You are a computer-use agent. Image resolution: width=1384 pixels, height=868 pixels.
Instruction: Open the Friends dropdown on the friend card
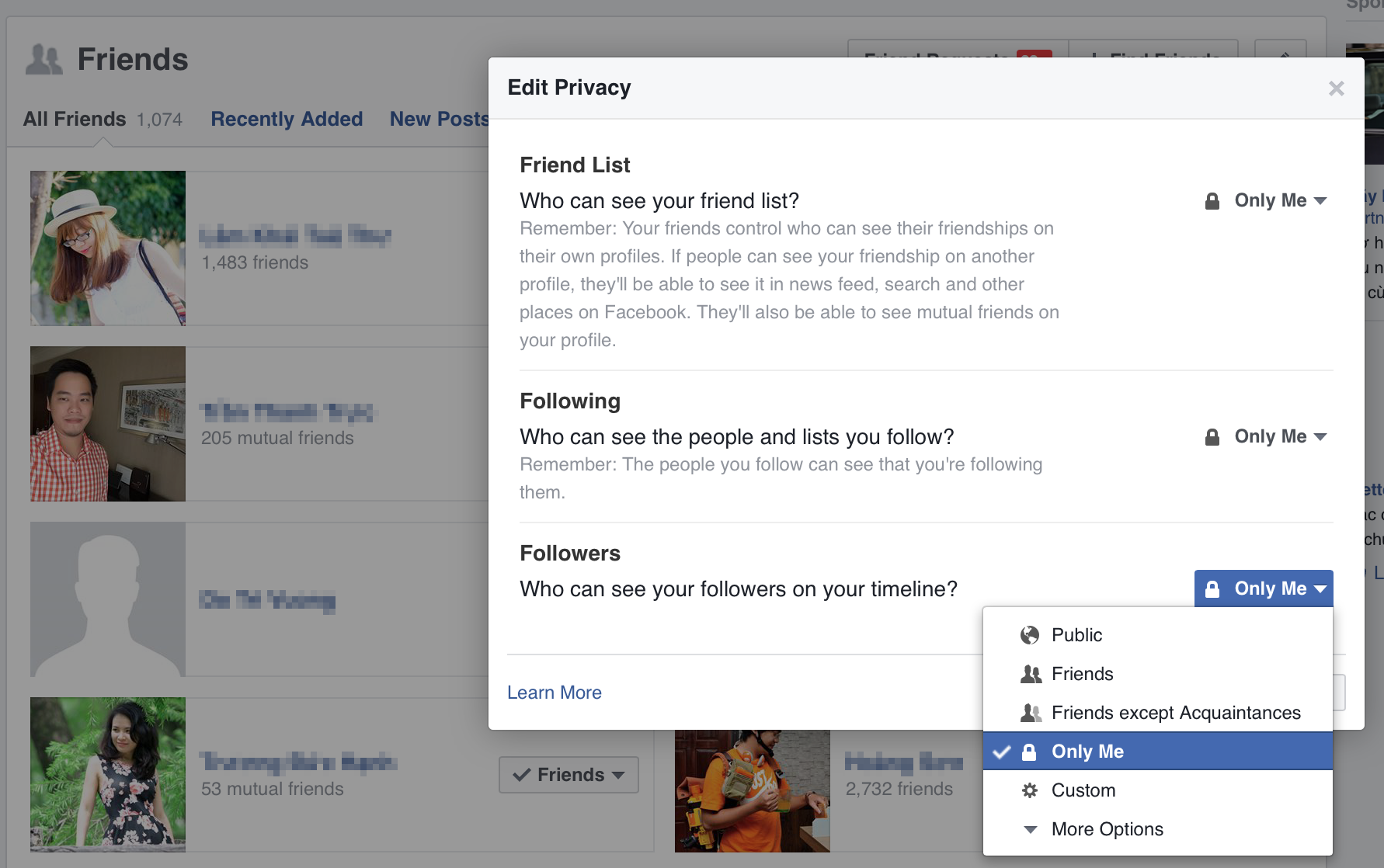pos(569,774)
